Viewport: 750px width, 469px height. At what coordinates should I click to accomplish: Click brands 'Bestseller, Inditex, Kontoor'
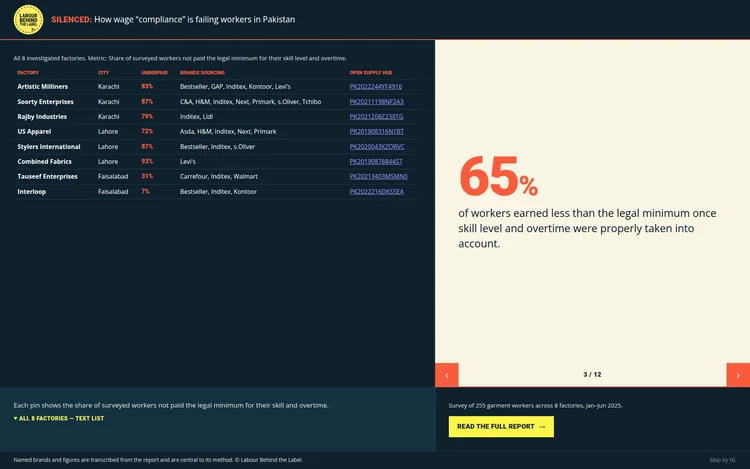(218, 192)
